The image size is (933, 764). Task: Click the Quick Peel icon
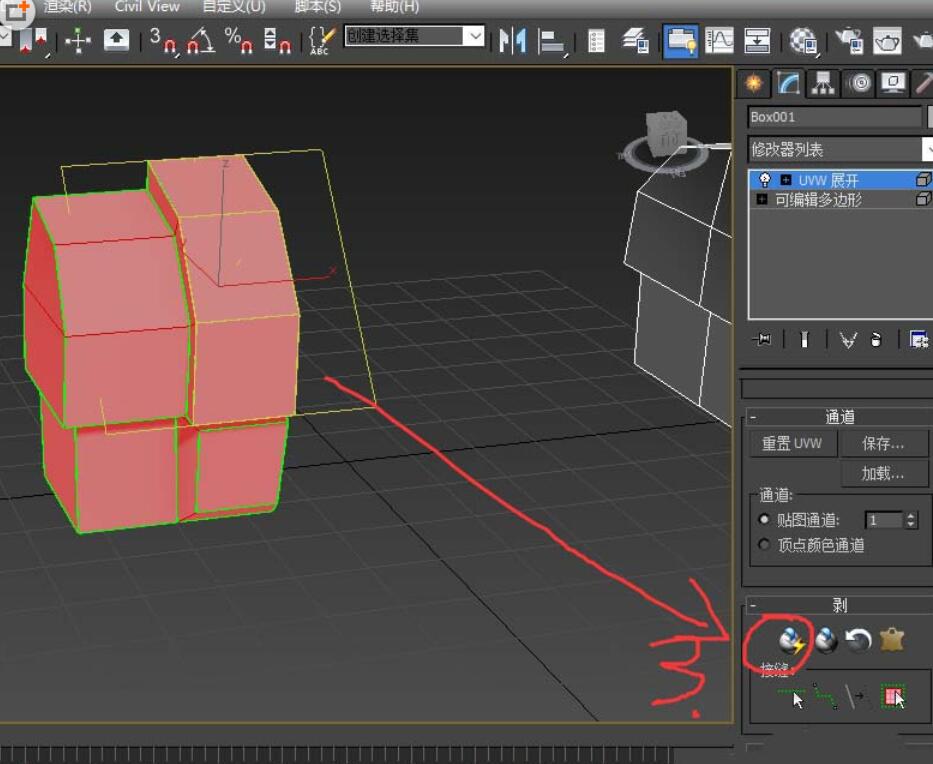tap(792, 640)
